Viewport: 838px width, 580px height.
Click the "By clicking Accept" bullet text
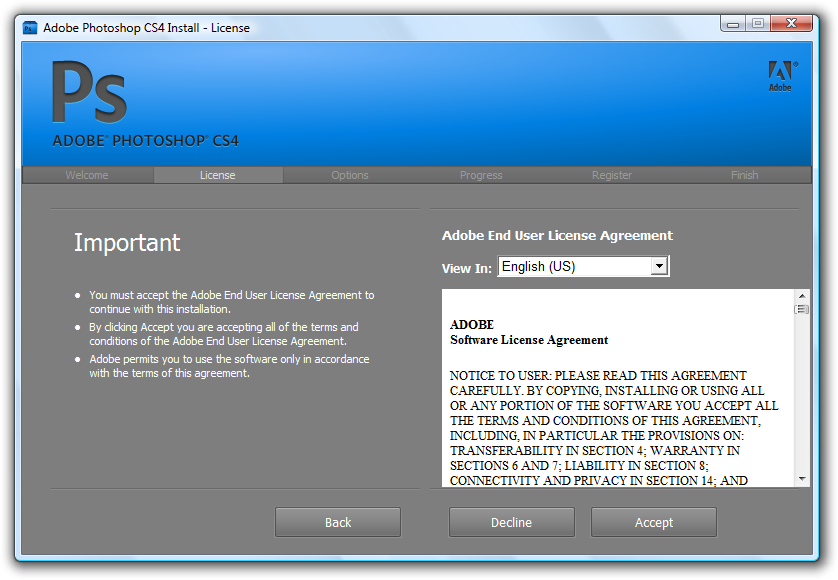(223, 334)
